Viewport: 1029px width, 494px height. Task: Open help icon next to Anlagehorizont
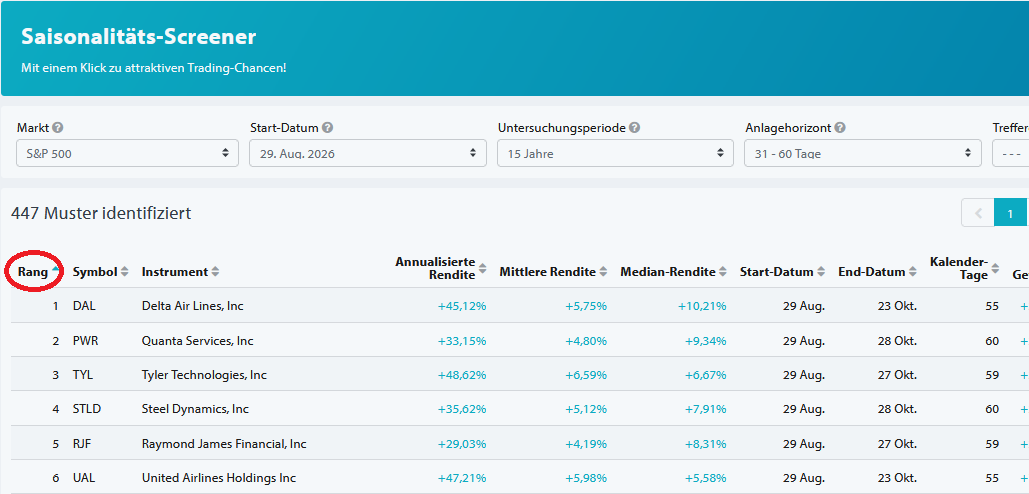(840, 128)
